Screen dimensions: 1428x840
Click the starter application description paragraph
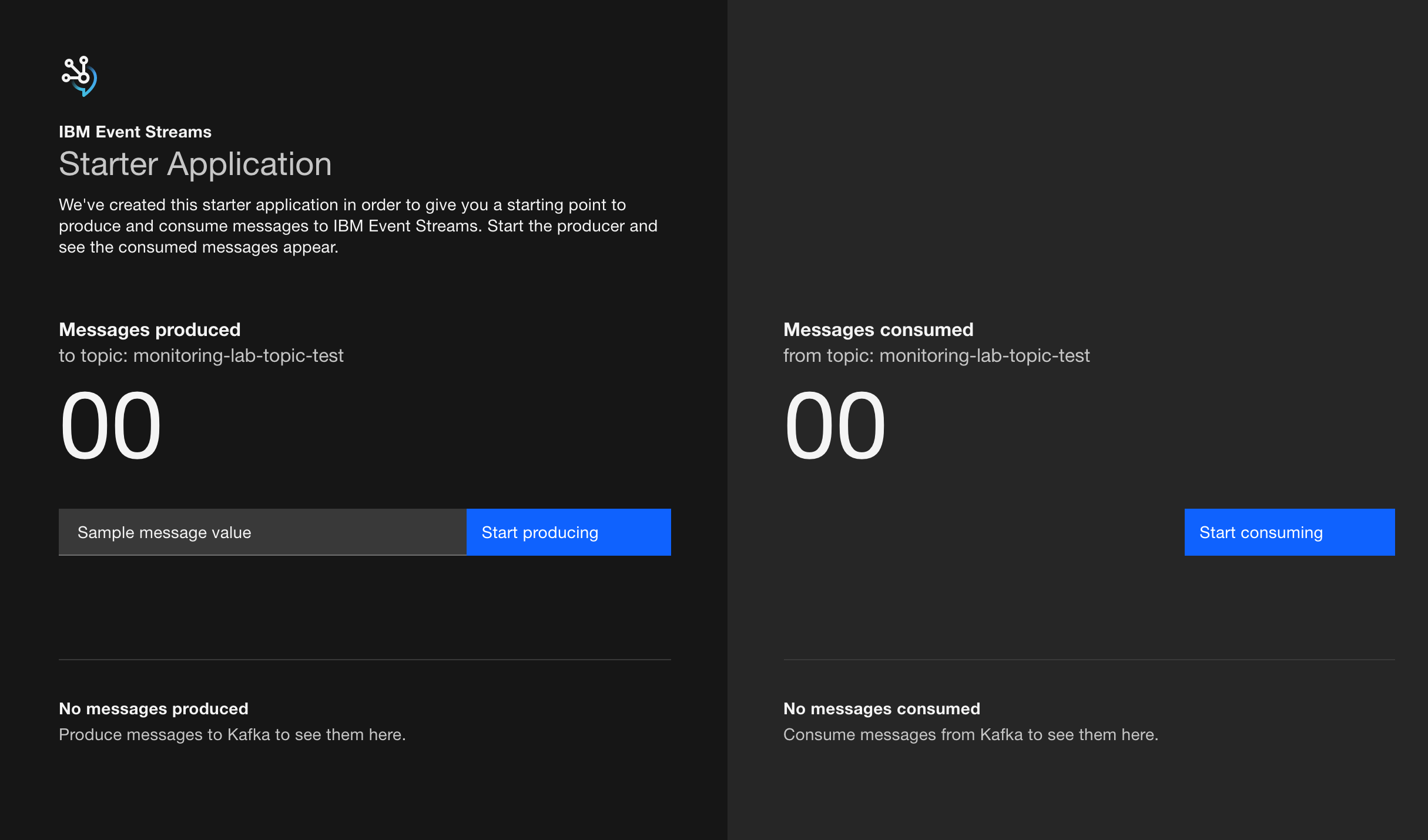point(358,226)
